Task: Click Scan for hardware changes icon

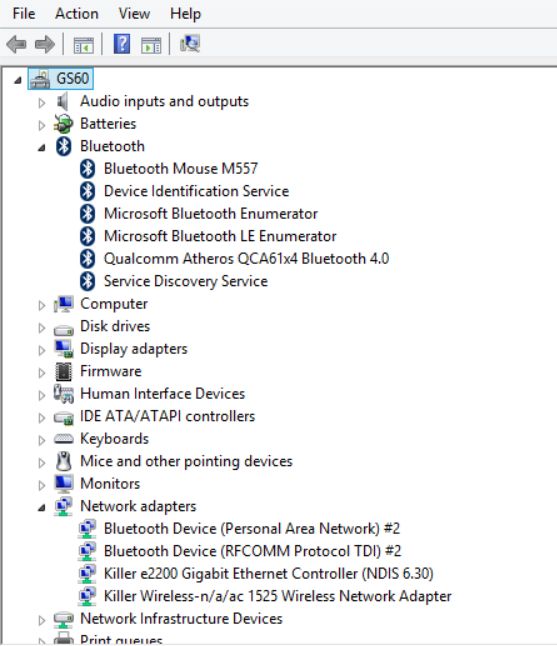Action: pos(190,44)
